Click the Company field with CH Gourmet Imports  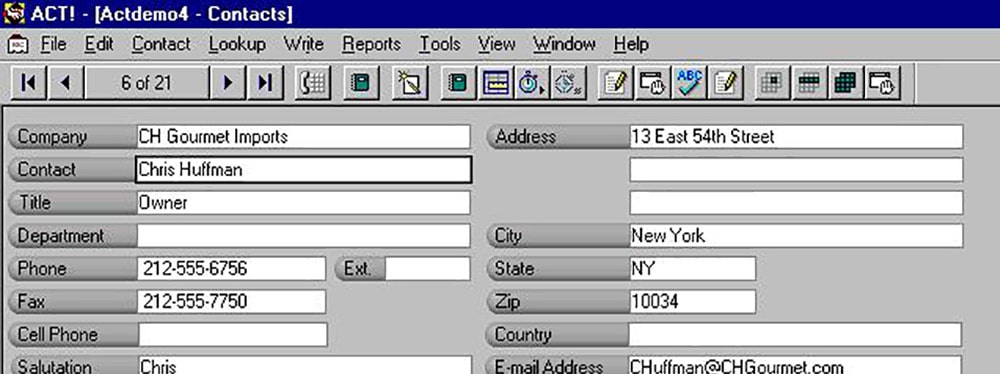pyautogui.click(x=304, y=137)
